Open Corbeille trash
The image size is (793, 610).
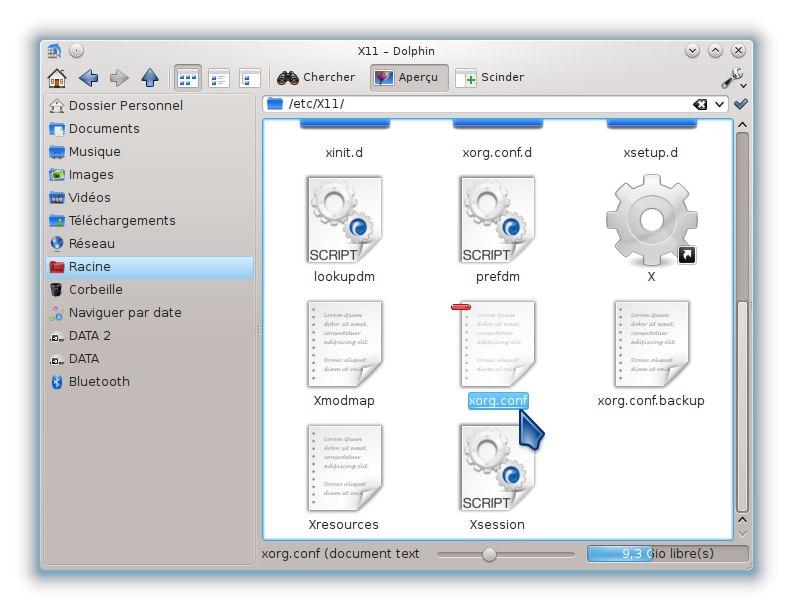coord(149,290)
